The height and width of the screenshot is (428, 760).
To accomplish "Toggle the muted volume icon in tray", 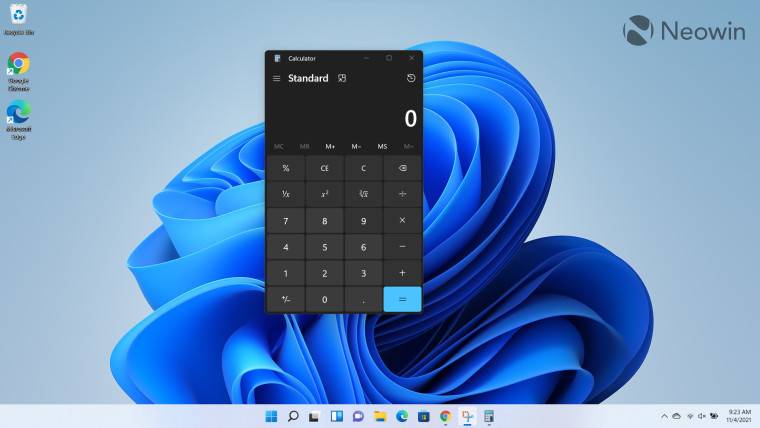I will (701, 416).
